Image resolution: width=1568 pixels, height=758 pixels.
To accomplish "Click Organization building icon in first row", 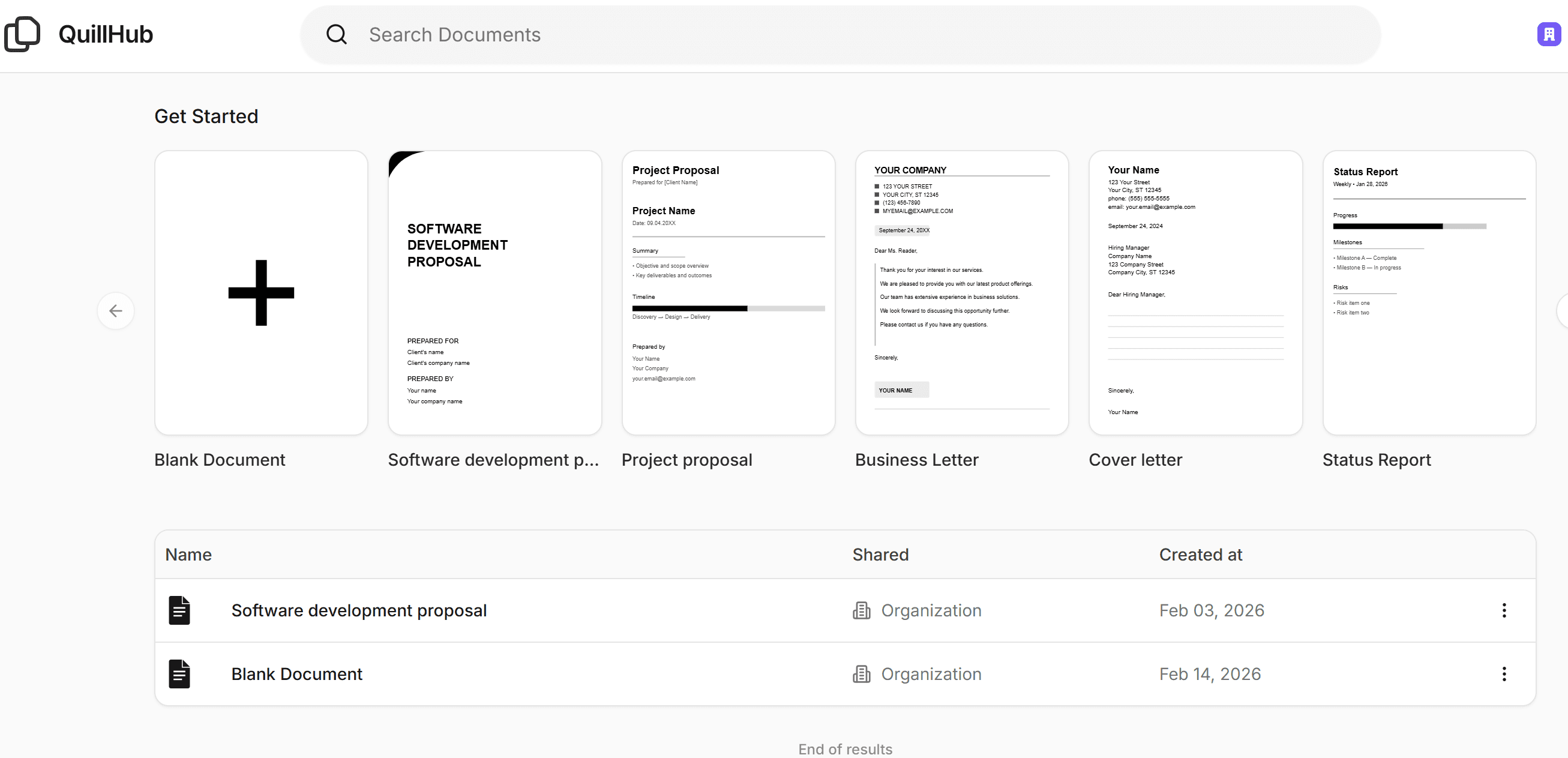I will [x=861, y=610].
